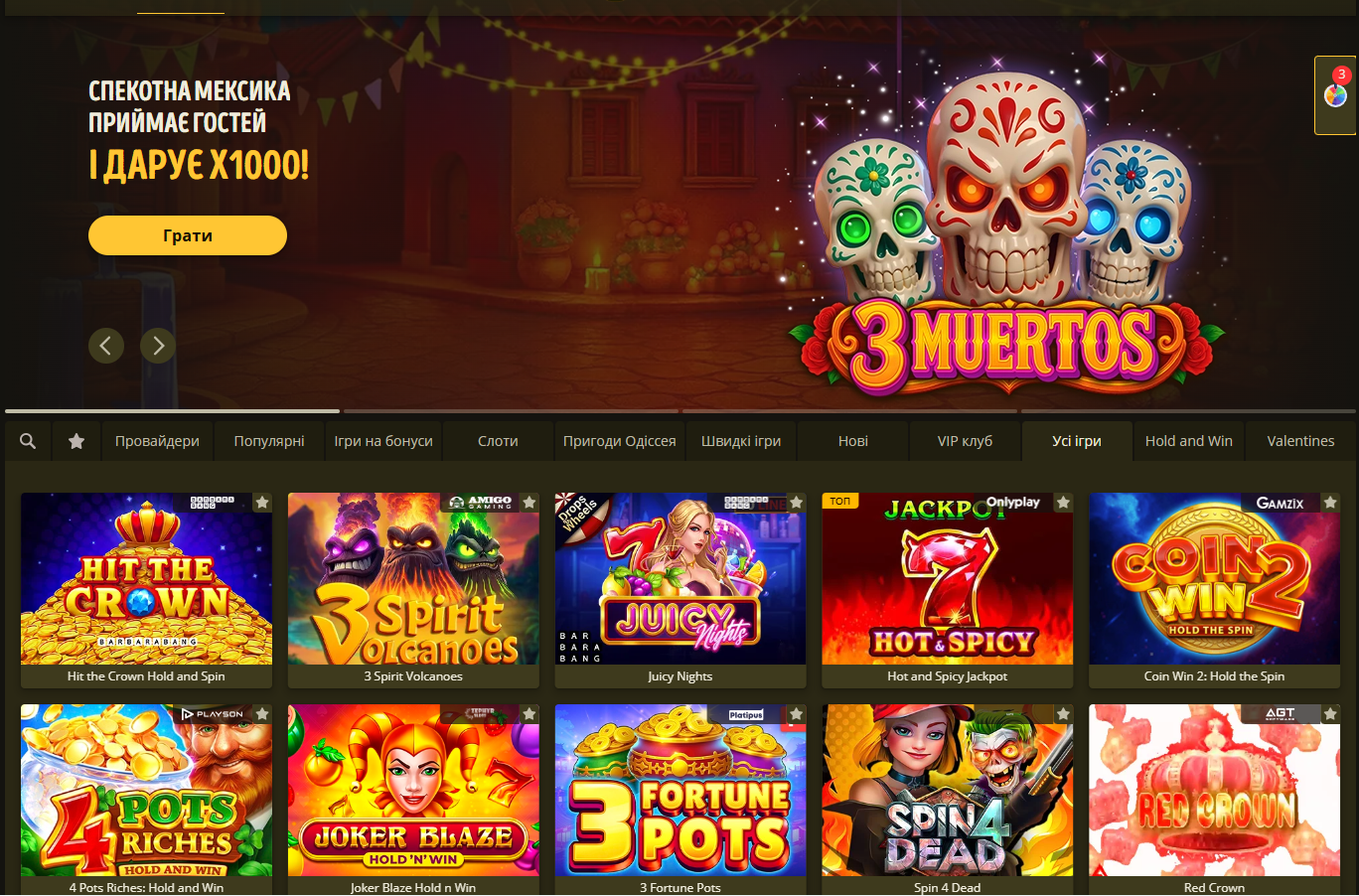This screenshot has width=1359, height=896.
Task: Open the Провайдери providers list
Action: click(x=157, y=441)
